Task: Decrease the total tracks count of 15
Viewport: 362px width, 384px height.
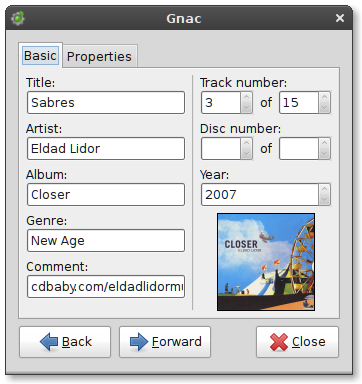Action: (x=324, y=108)
